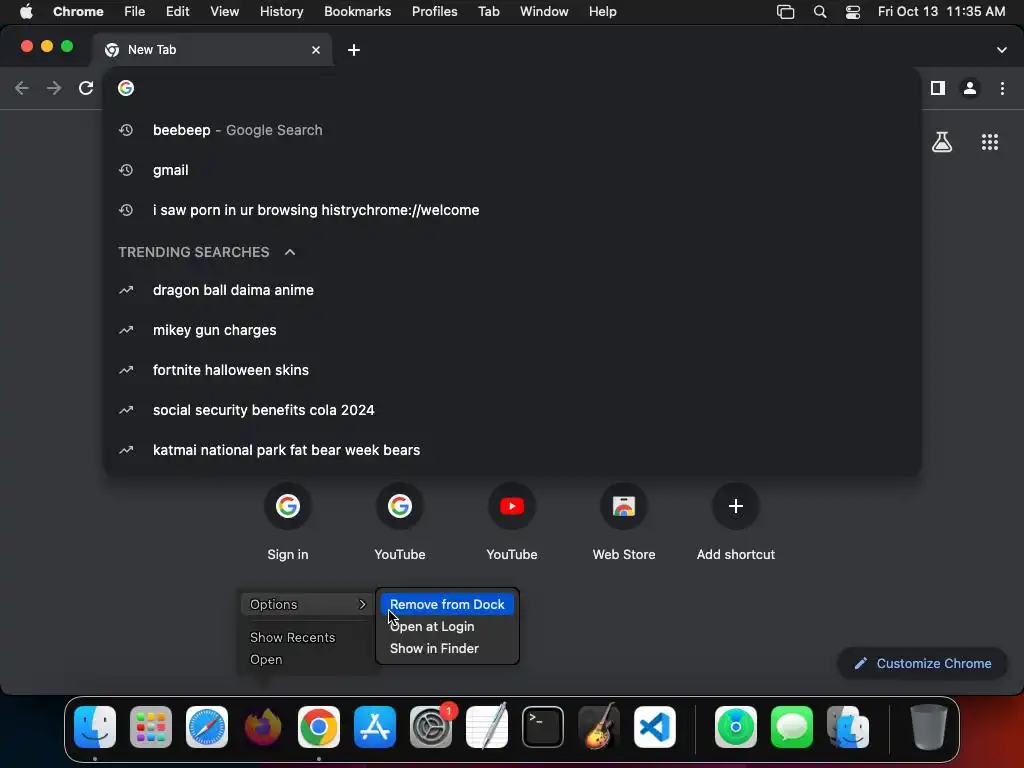Open Terminal from the dock
The height and width of the screenshot is (768, 1024).
[543, 727]
